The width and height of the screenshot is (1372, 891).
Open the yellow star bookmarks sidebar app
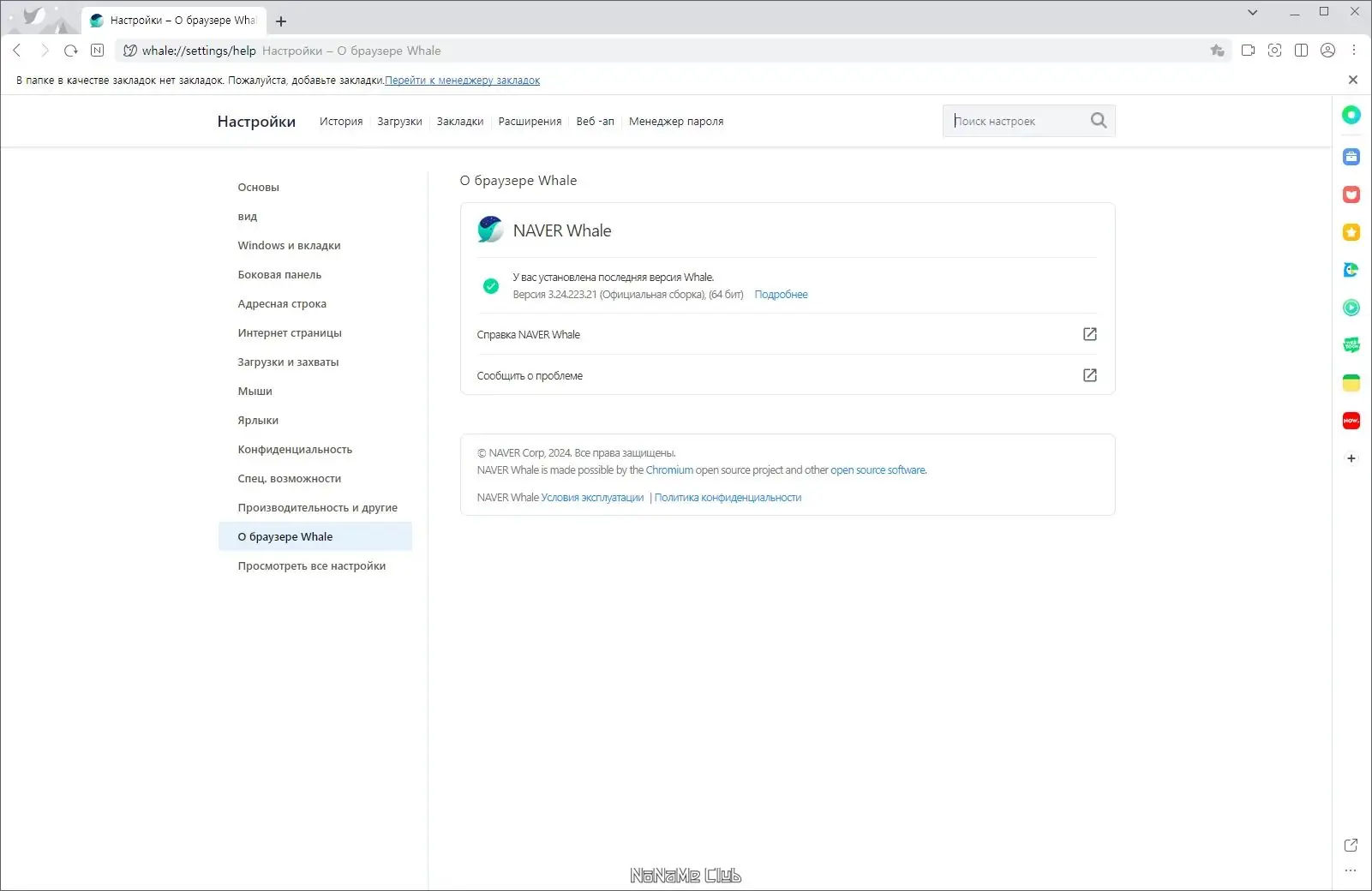[x=1351, y=232]
